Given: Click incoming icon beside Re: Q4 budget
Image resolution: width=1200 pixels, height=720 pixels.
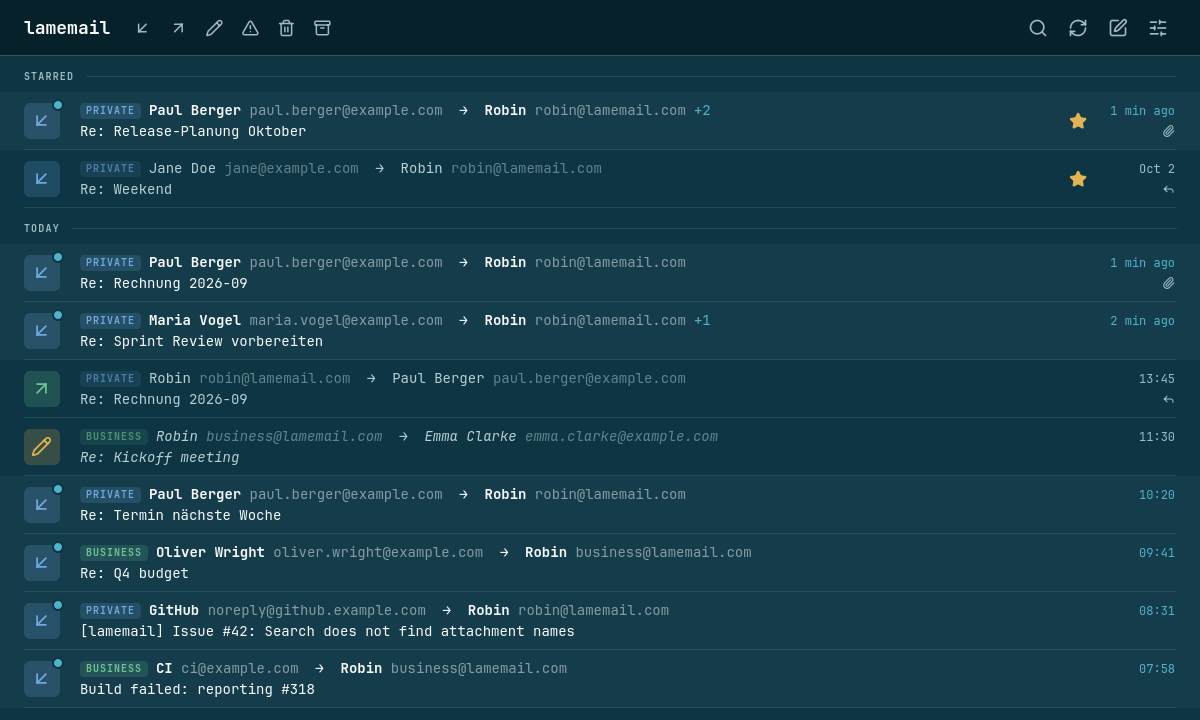Looking at the screenshot, I should click(x=42, y=563).
